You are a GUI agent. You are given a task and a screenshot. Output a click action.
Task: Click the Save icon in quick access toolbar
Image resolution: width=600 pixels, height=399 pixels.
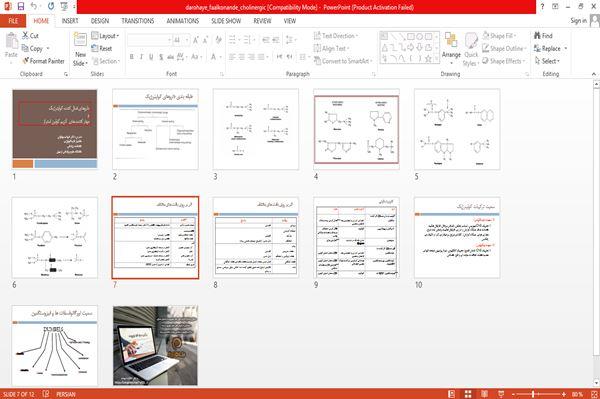[21, 7]
